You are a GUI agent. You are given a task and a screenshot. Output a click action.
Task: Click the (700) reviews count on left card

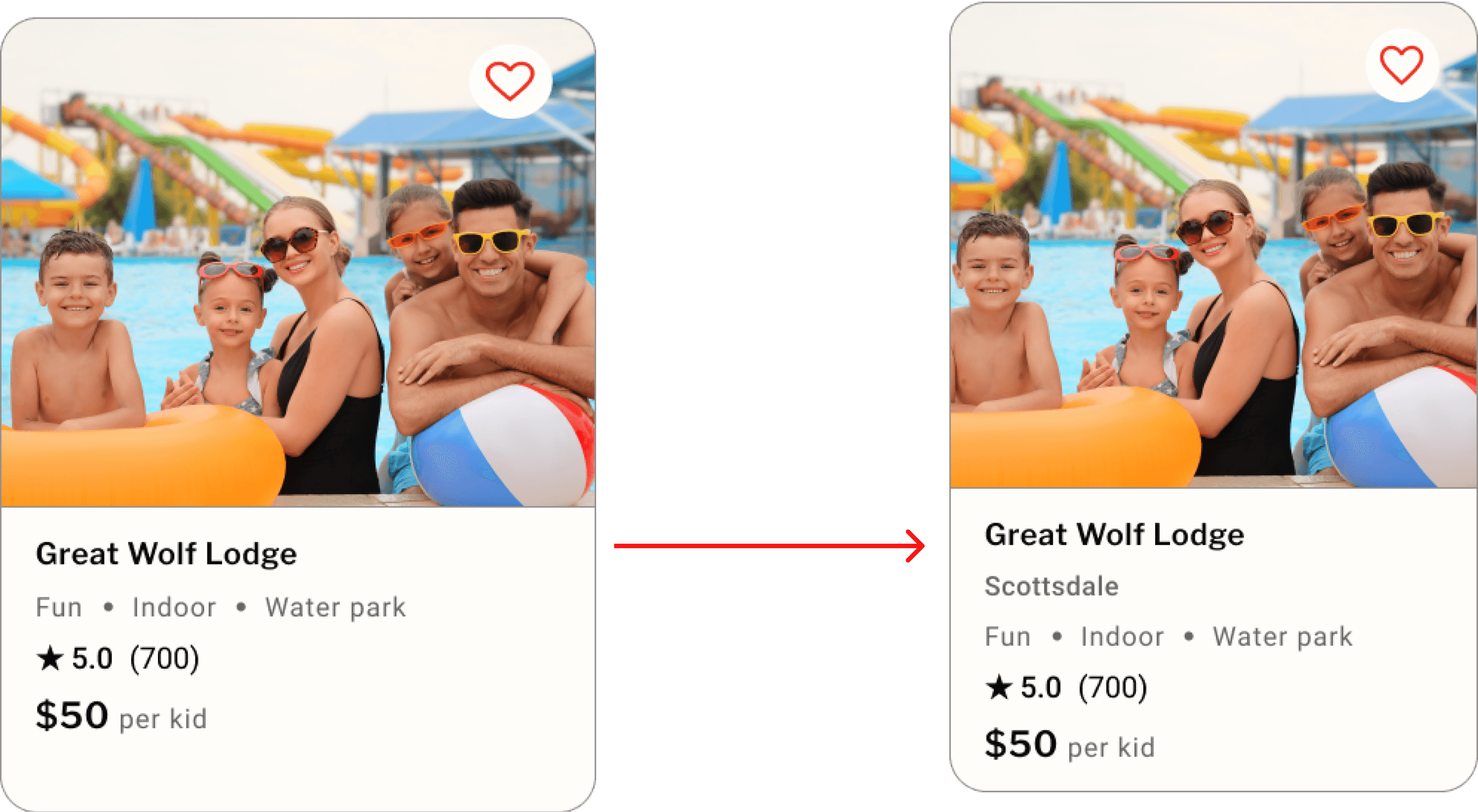pos(165,658)
